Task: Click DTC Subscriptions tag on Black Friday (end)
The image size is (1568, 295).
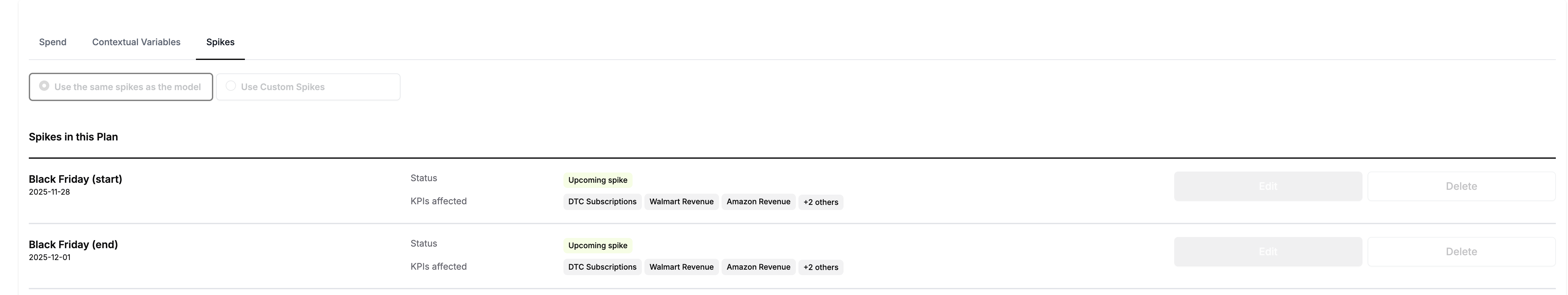Action: [602, 267]
